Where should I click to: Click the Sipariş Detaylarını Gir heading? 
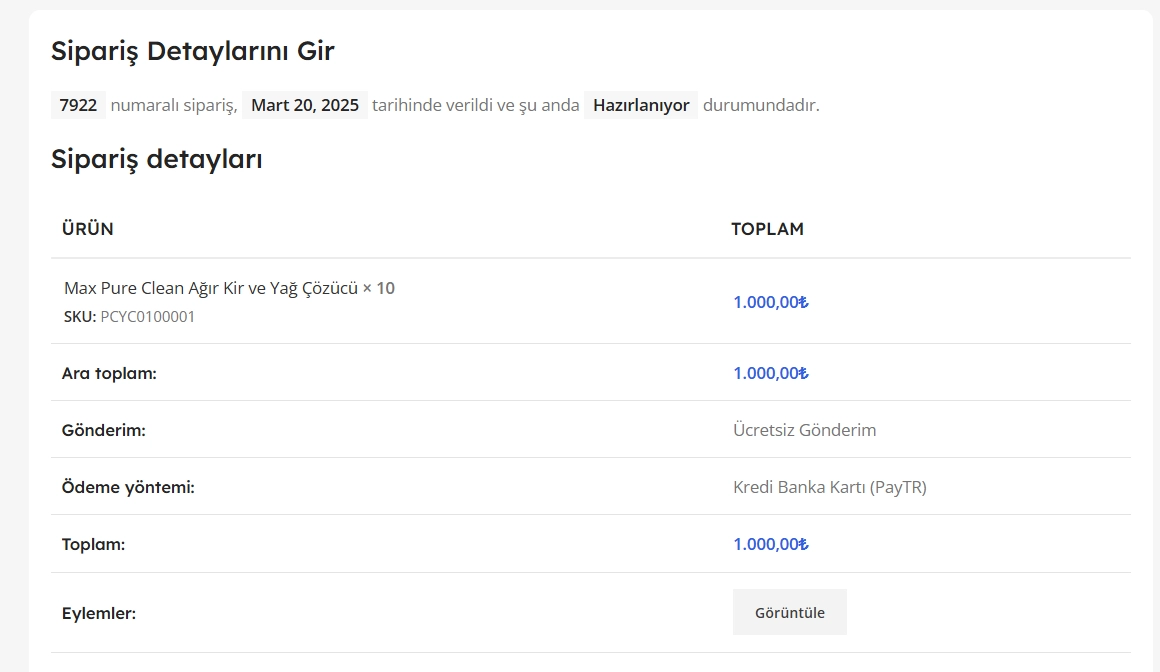click(192, 52)
